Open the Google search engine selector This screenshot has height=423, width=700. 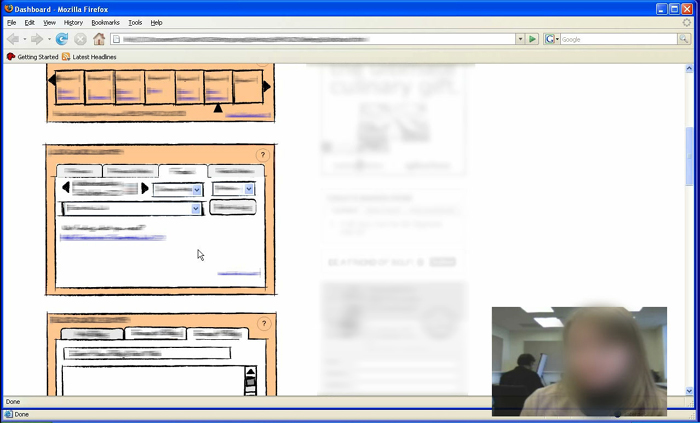(551, 39)
